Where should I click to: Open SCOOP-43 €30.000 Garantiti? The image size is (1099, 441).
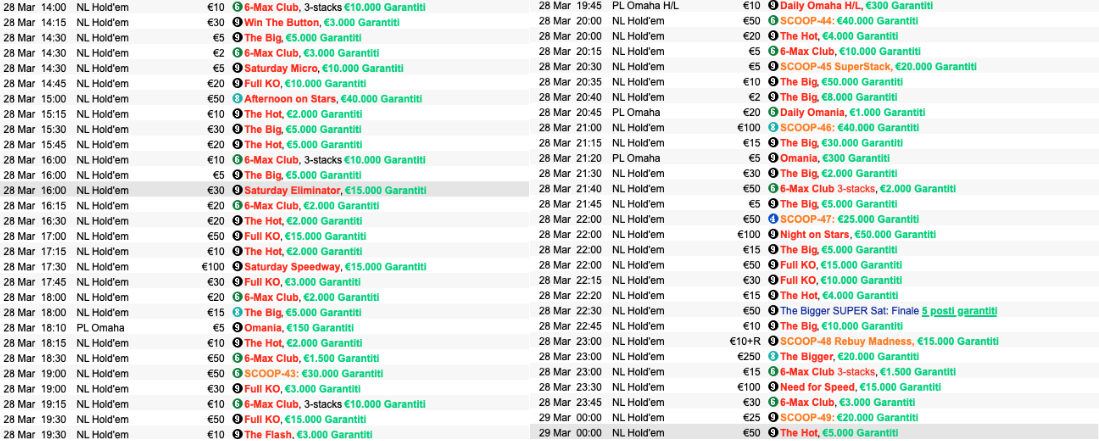tap(314, 374)
